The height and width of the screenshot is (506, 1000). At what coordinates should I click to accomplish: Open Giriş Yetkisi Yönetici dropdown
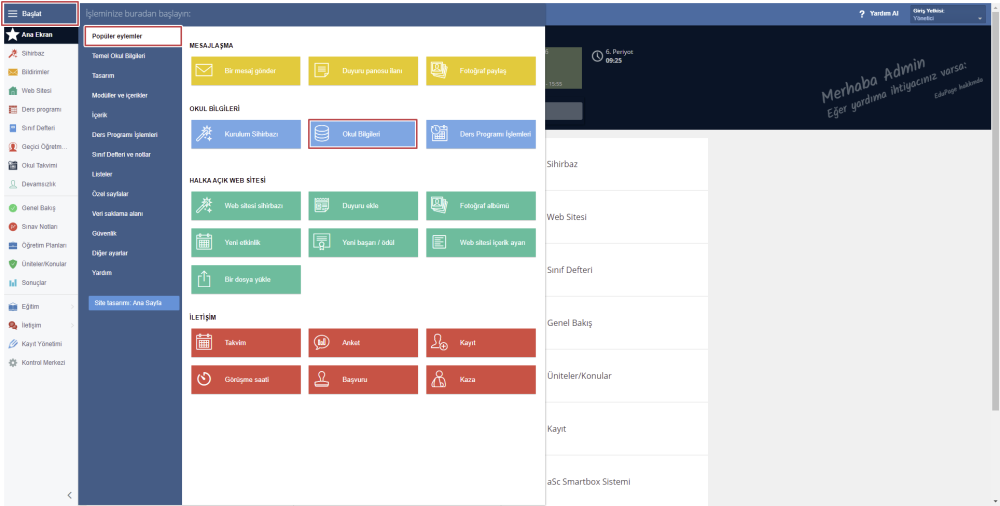click(x=948, y=15)
